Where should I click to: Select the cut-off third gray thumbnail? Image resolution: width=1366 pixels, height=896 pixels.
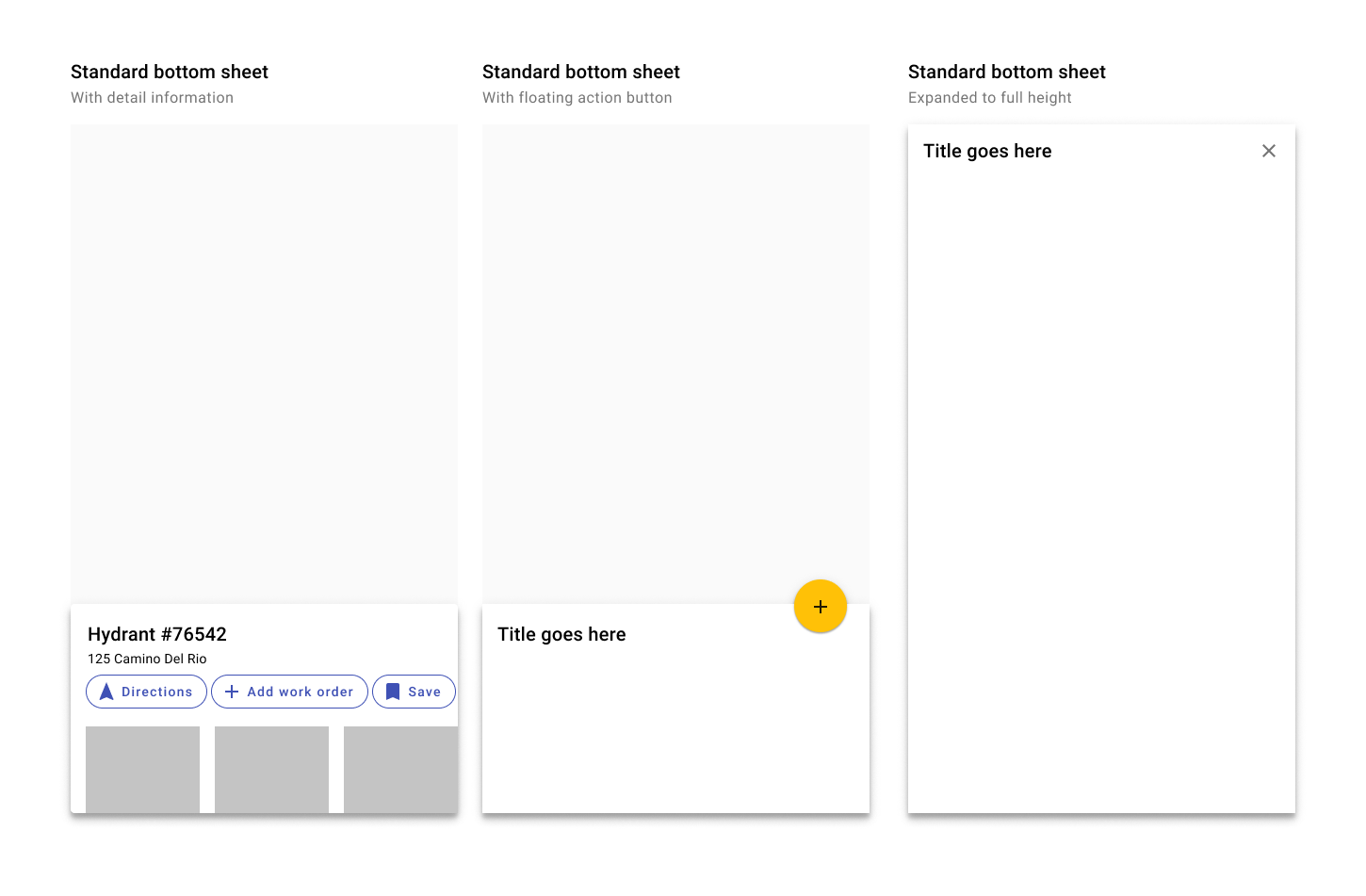(400, 770)
